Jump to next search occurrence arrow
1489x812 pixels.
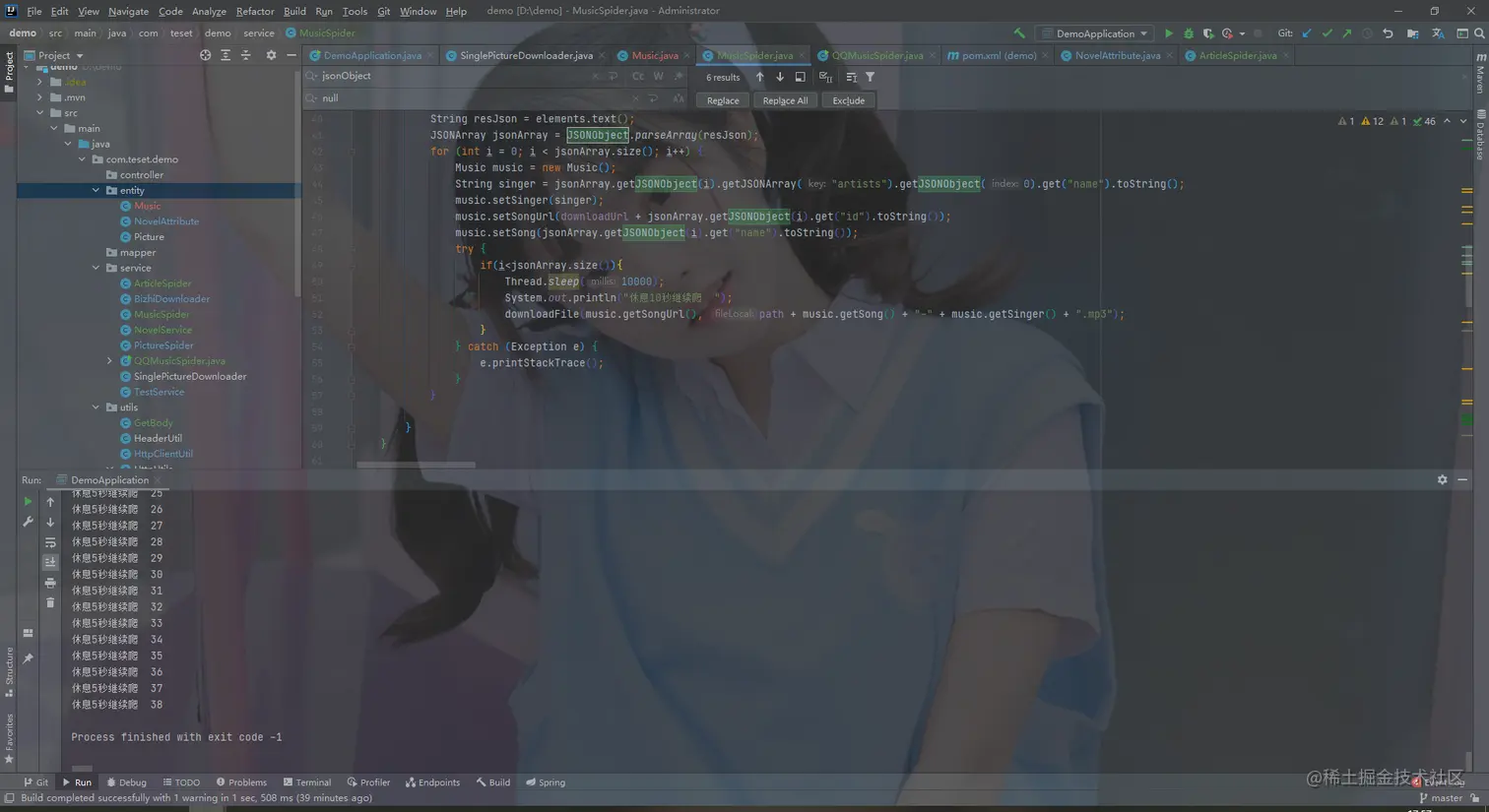click(x=780, y=77)
